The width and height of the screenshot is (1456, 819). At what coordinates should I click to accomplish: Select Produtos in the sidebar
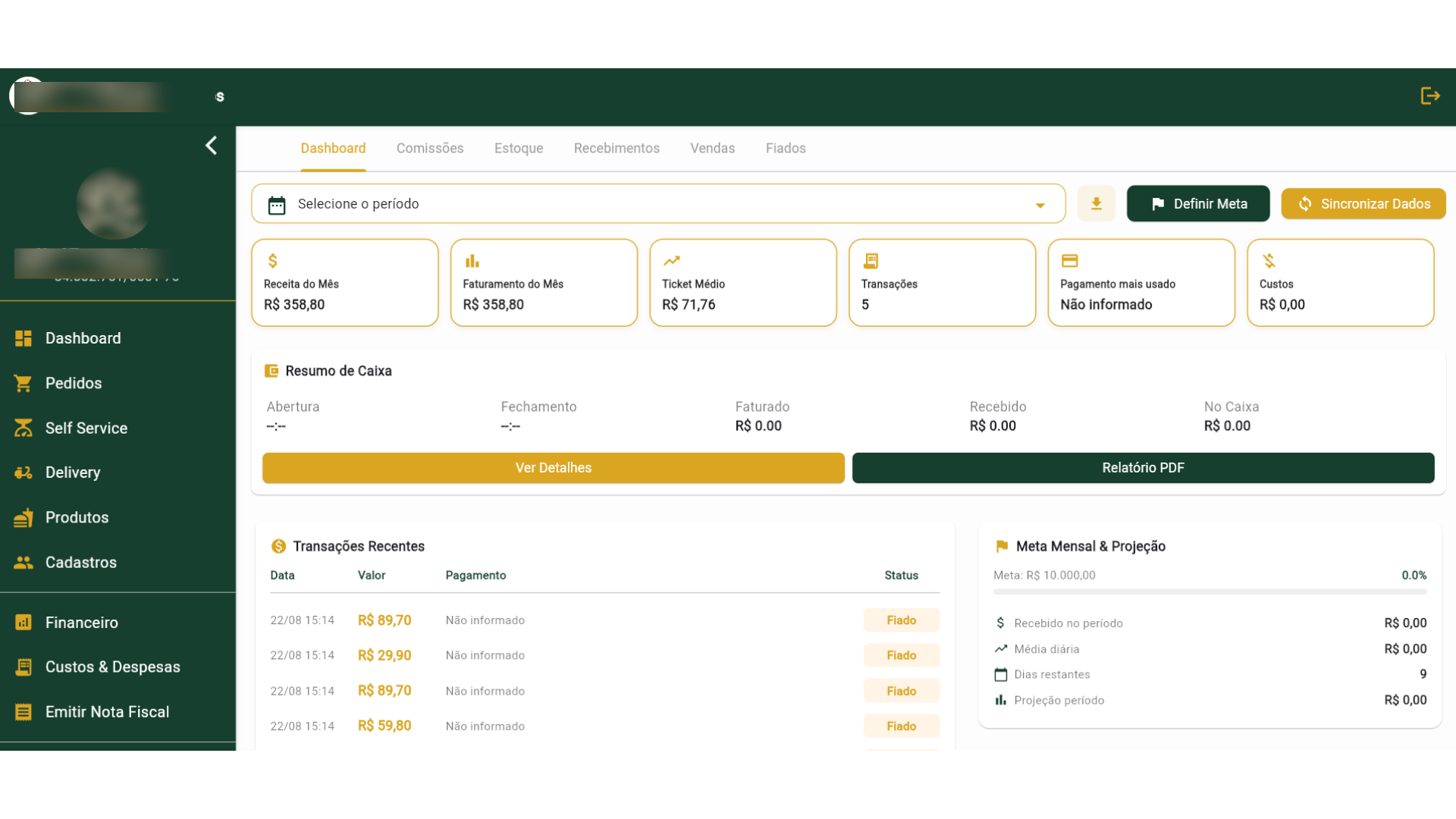tap(77, 517)
